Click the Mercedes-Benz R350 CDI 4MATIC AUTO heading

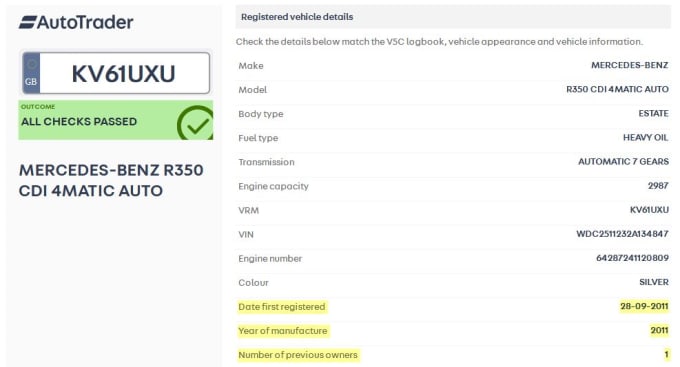click(111, 180)
